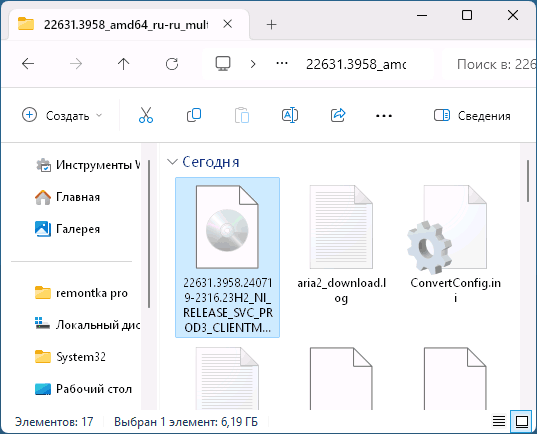Screen dimensions: 537x434
Task: Select the aria2_download.log file
Action: 341,245
